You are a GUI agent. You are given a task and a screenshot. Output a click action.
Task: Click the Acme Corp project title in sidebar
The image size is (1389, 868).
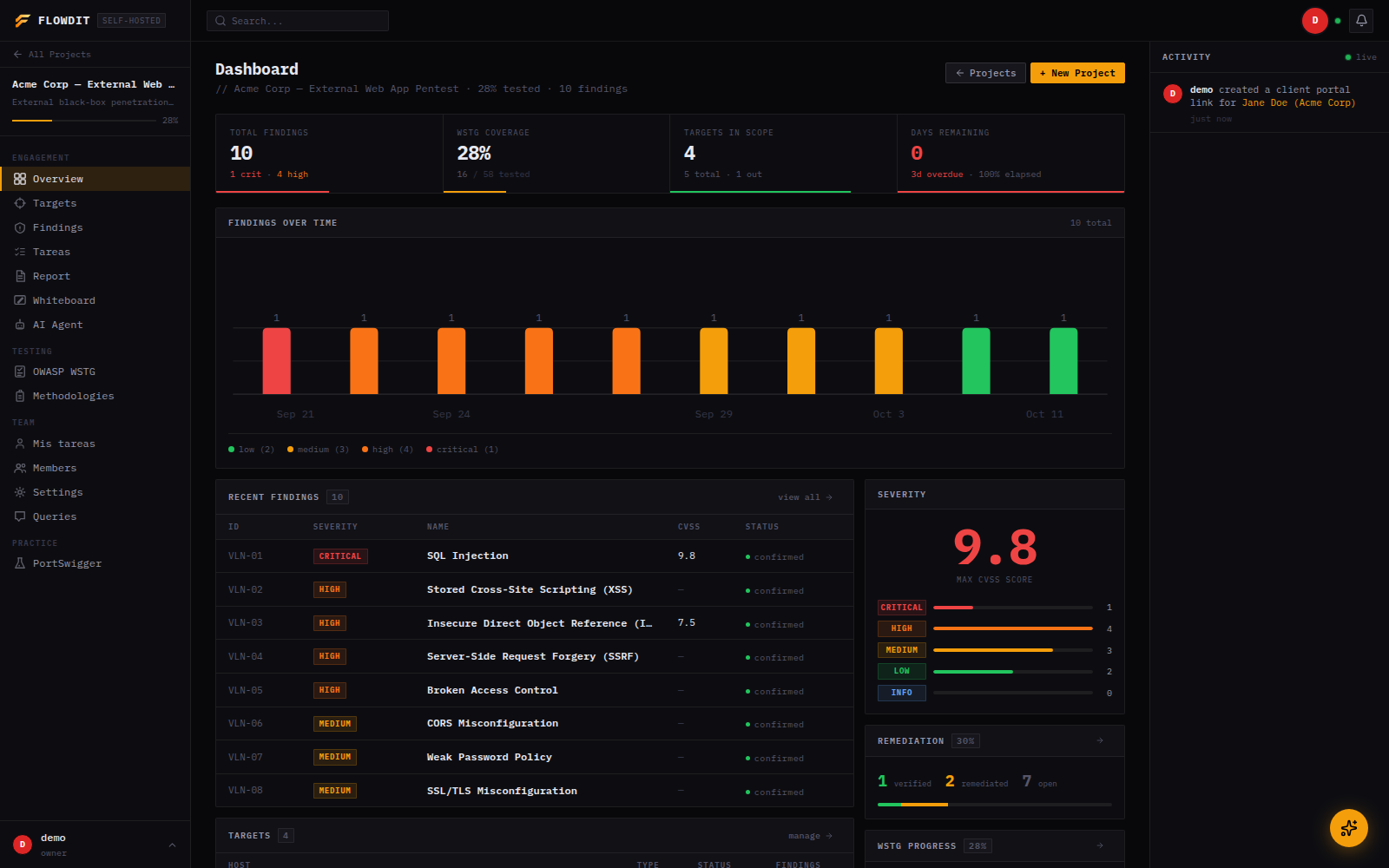(x=94, y=84)
